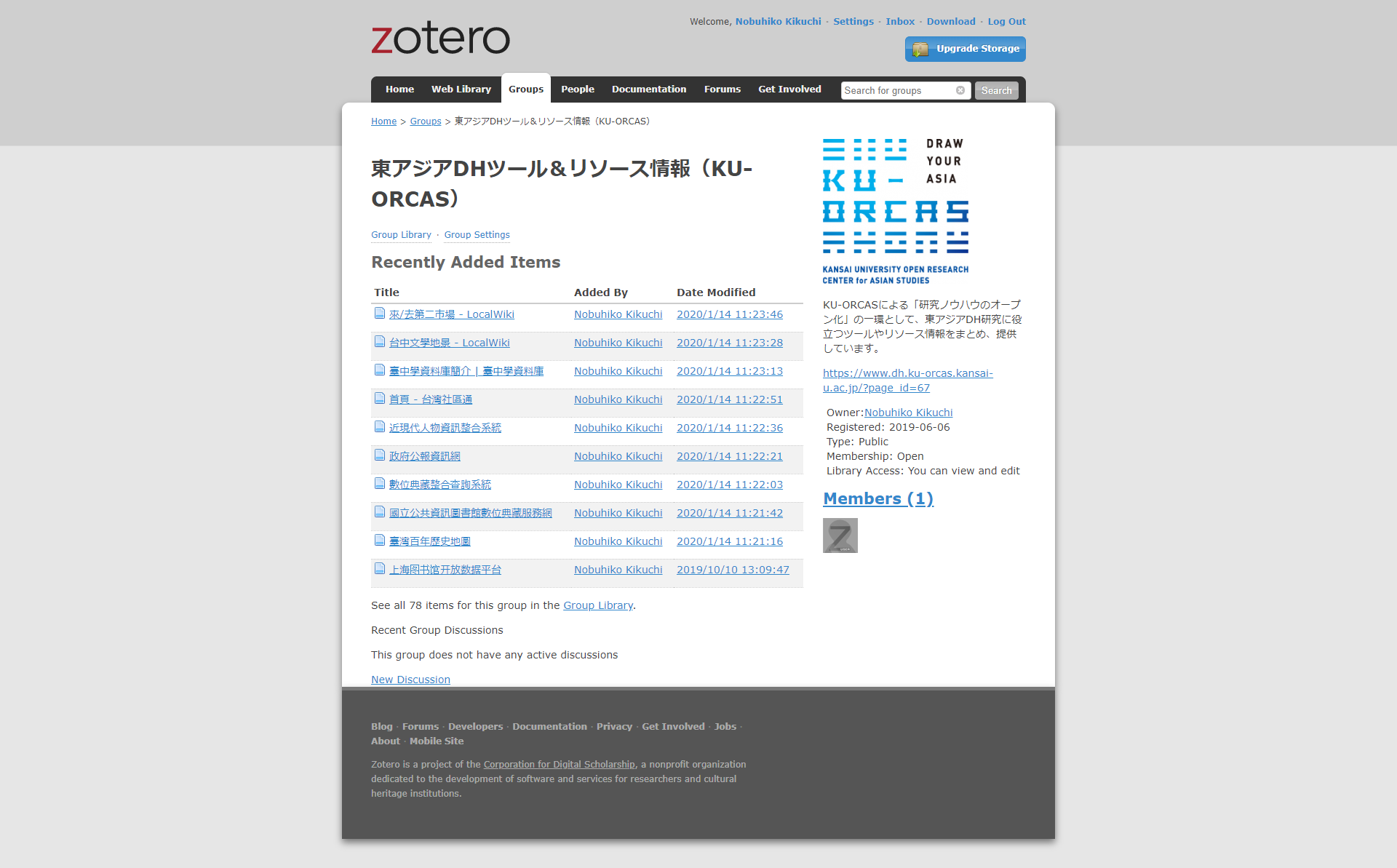
Task: Click the Download link in header
Action: click(951, 21)
